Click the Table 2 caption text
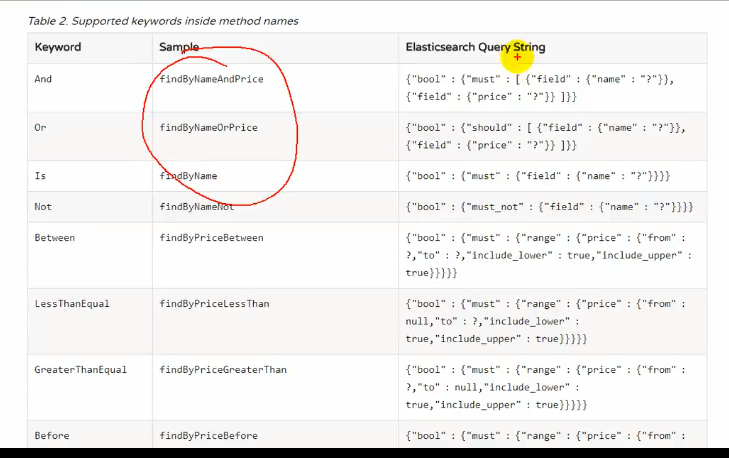 [163, 21]
